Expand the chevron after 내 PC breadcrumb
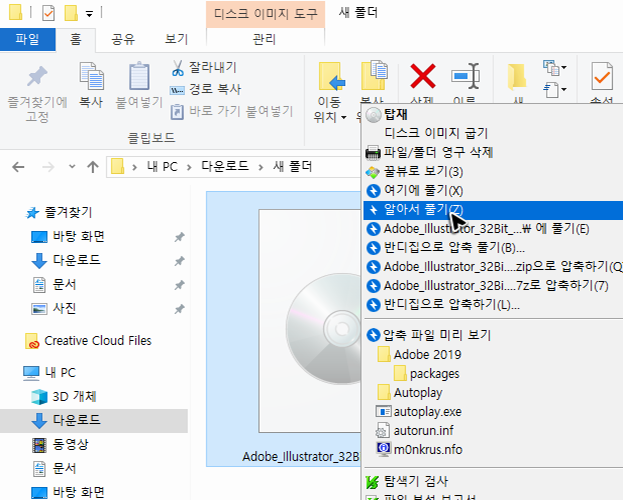 [x=189, y=167]
